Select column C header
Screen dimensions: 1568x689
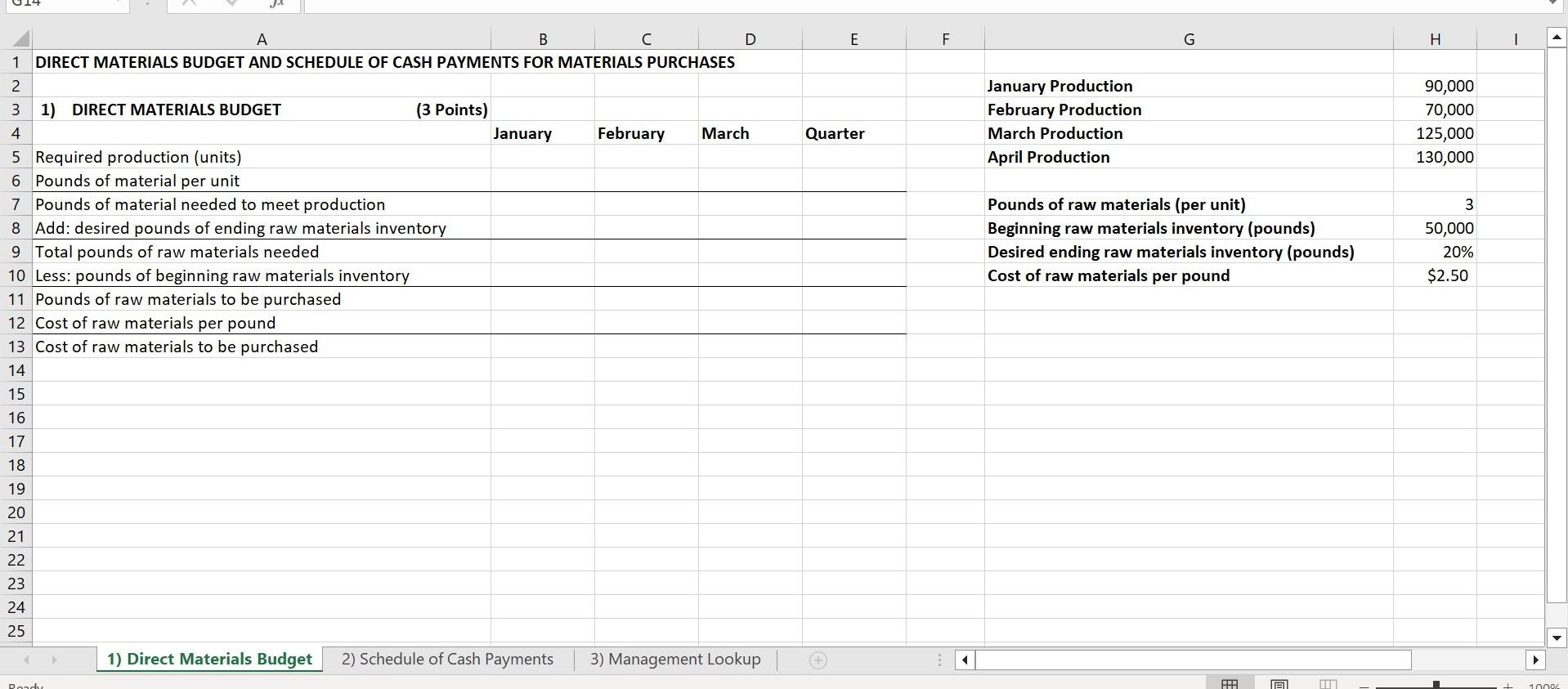(647, 39)
